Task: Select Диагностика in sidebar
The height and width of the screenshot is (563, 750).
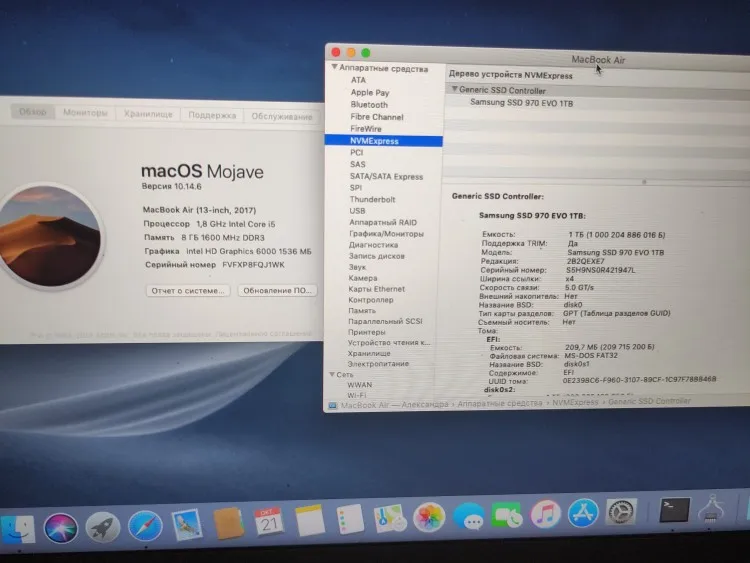Action: point(373,244)
